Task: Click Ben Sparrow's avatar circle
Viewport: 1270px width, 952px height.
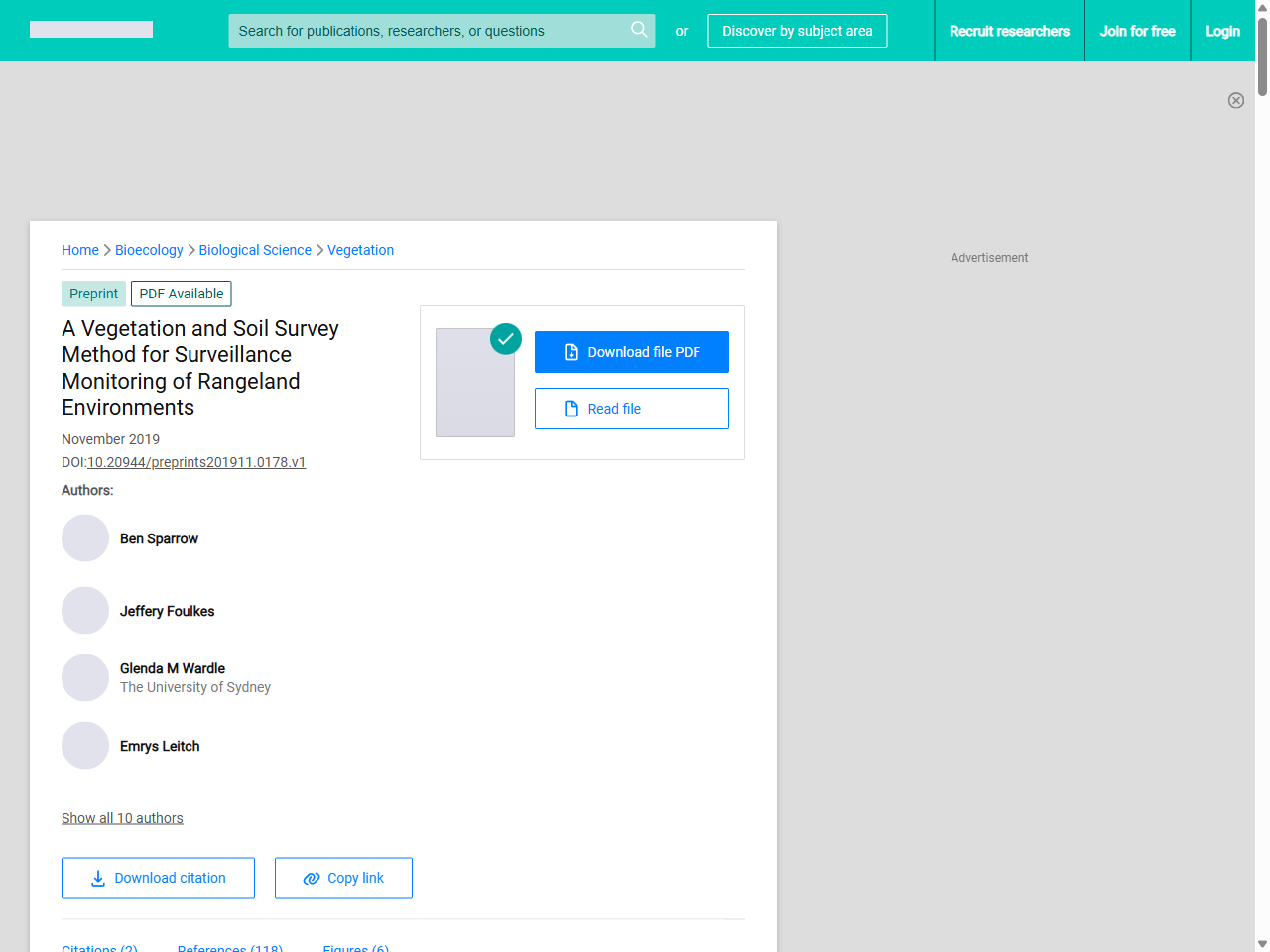Action: click(x=85, y=537)
